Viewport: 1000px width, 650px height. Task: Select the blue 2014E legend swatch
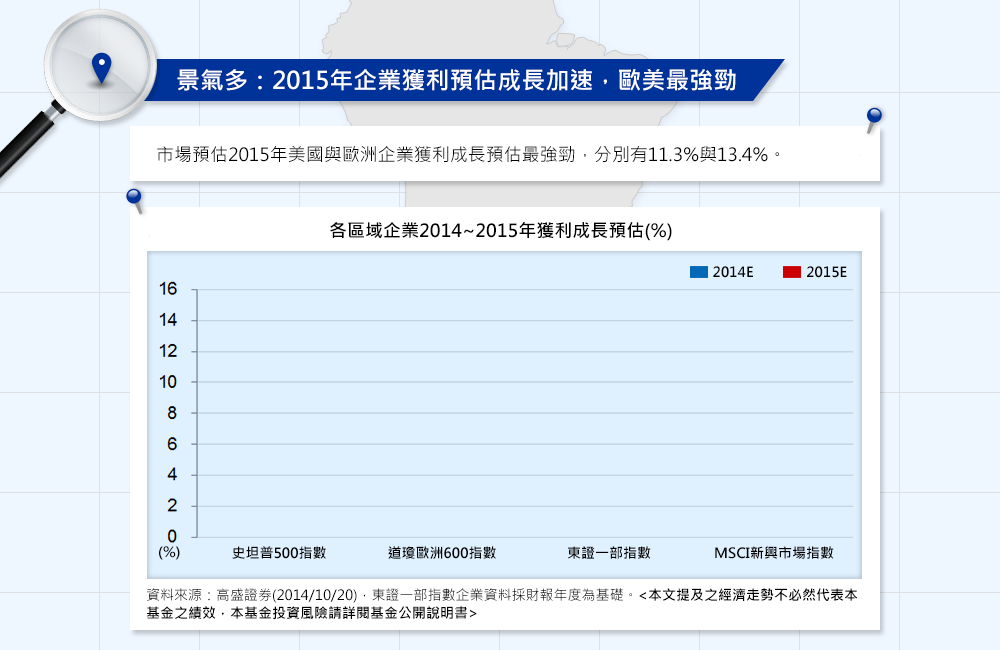point(699,272)
